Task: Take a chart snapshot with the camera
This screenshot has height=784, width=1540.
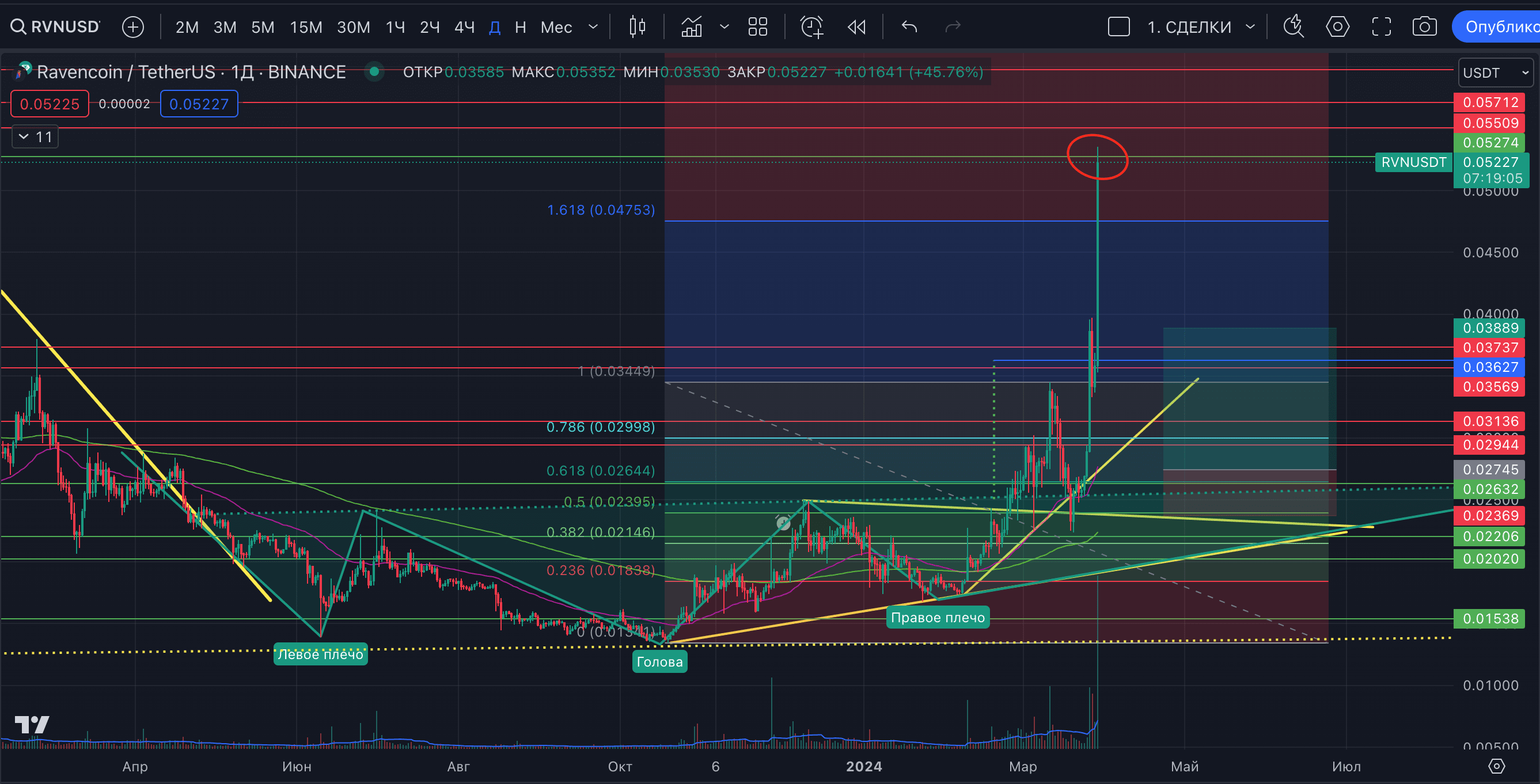Action: pos(1425,26)
